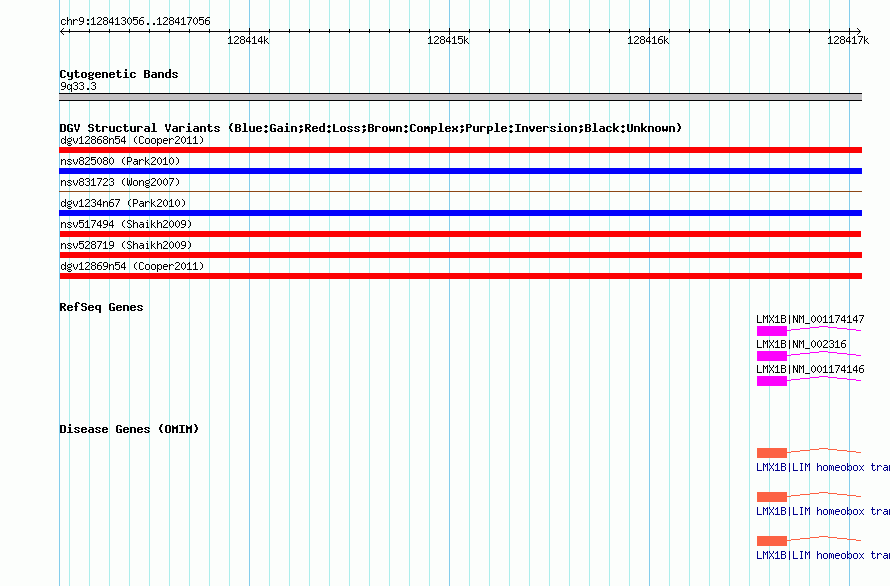Click the 128416k ruler tick label

648,40
